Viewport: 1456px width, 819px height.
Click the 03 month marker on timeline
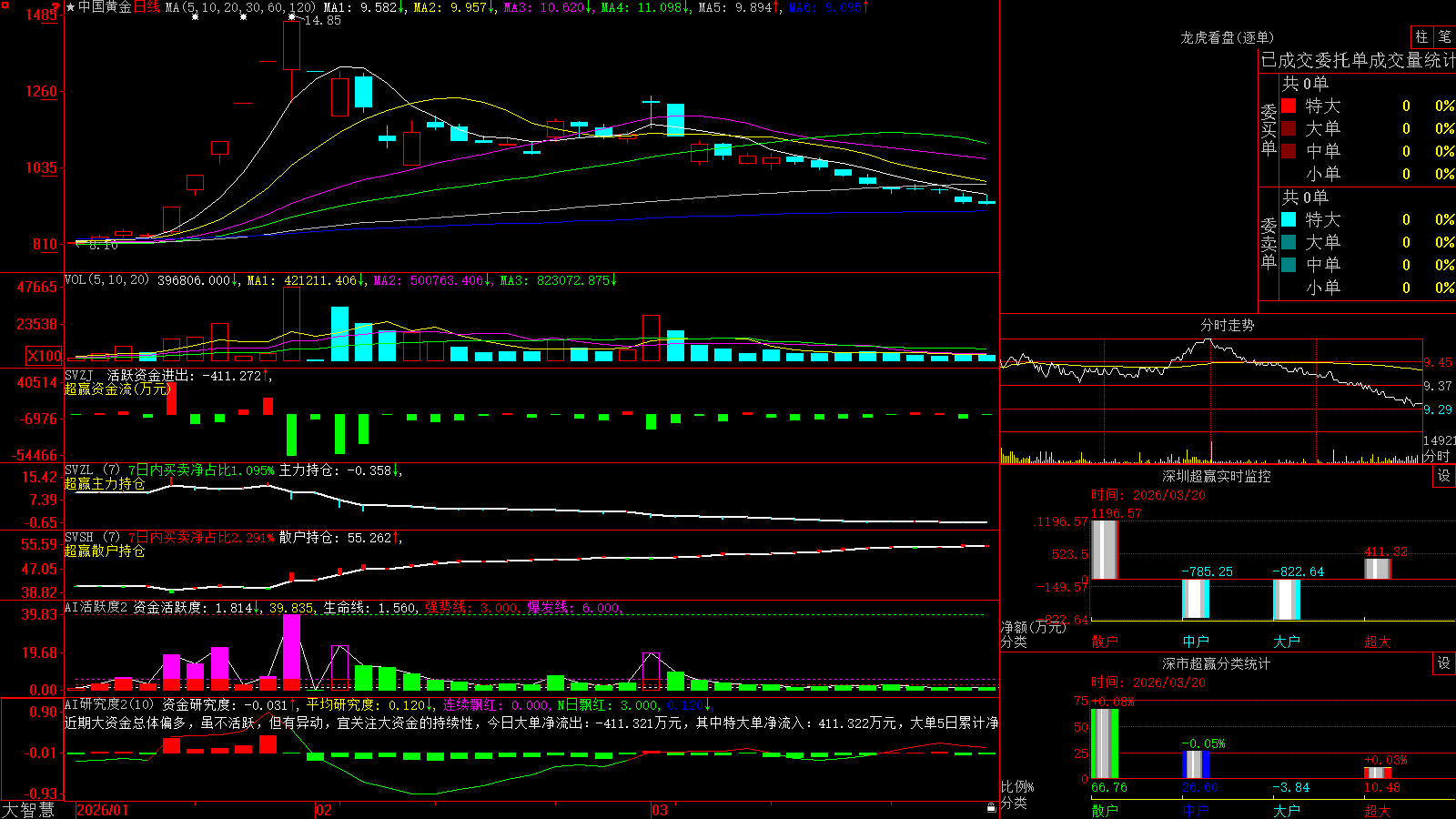660,810
